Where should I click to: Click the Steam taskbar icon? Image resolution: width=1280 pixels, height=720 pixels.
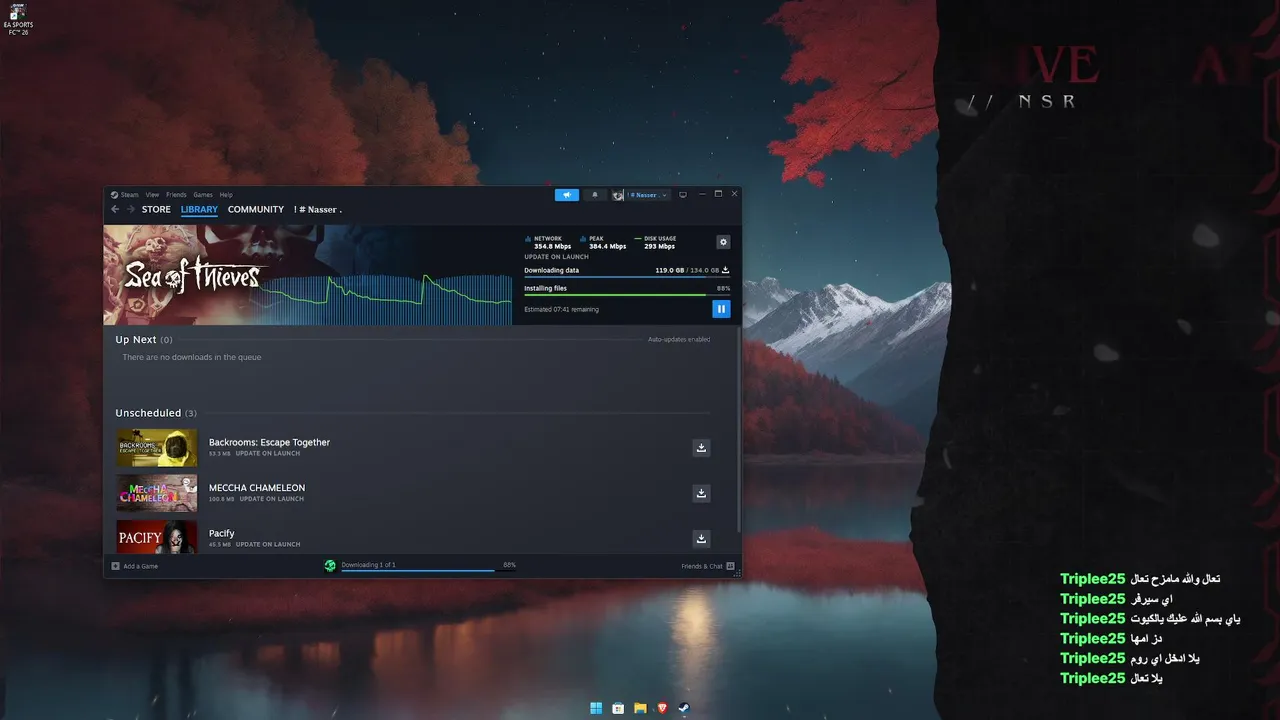click(x=684, y=708)
